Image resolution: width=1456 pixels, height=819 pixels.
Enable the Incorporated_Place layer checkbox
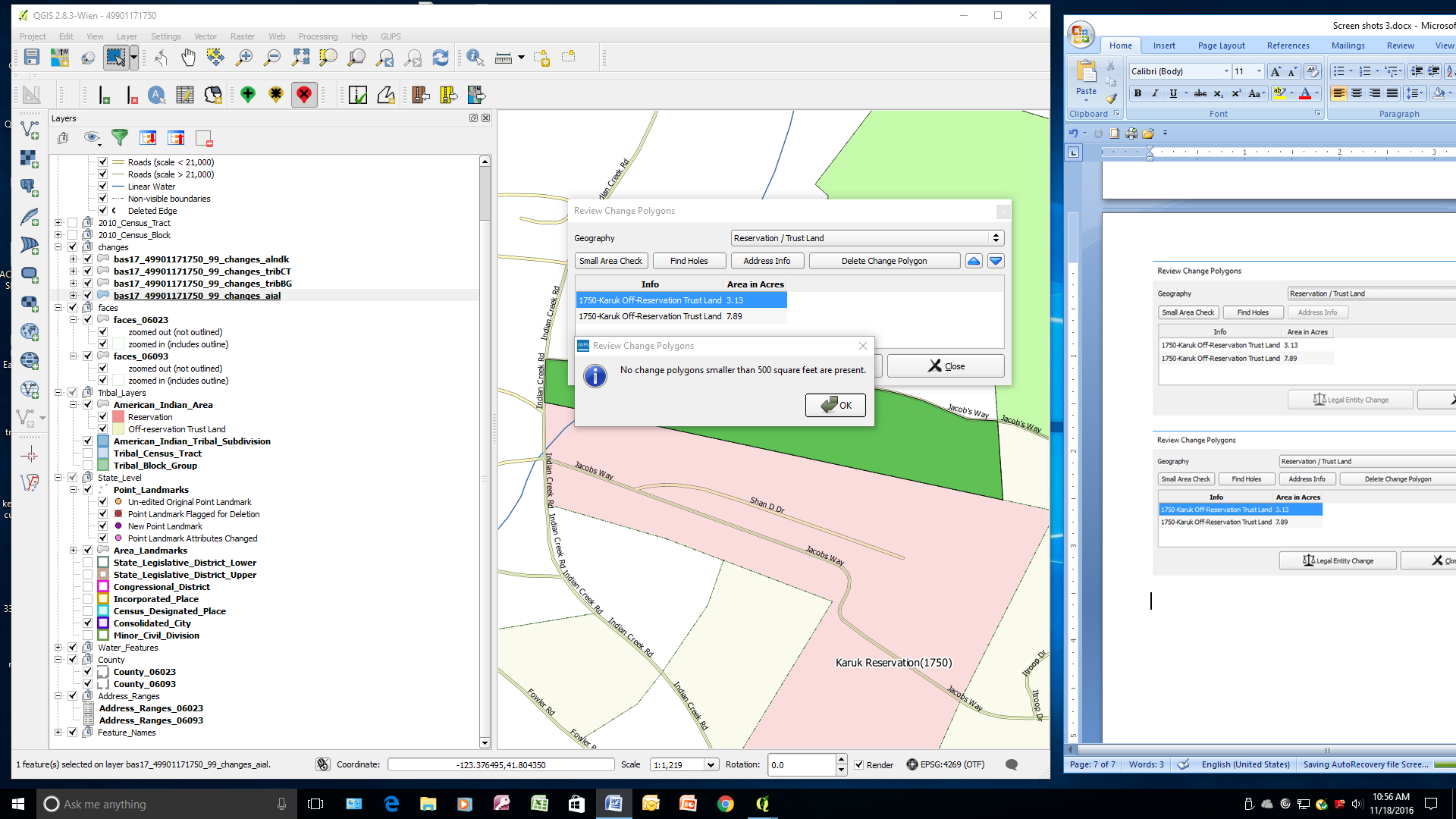pos(88,599)
